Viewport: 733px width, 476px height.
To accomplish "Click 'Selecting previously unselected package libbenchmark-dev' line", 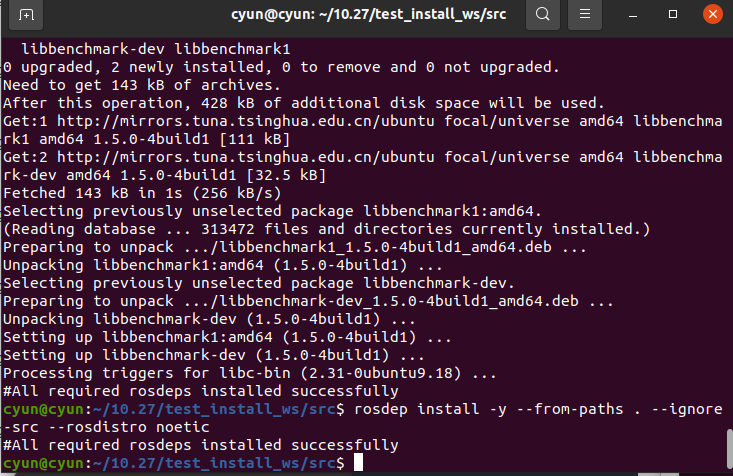I will pos(259,283).
